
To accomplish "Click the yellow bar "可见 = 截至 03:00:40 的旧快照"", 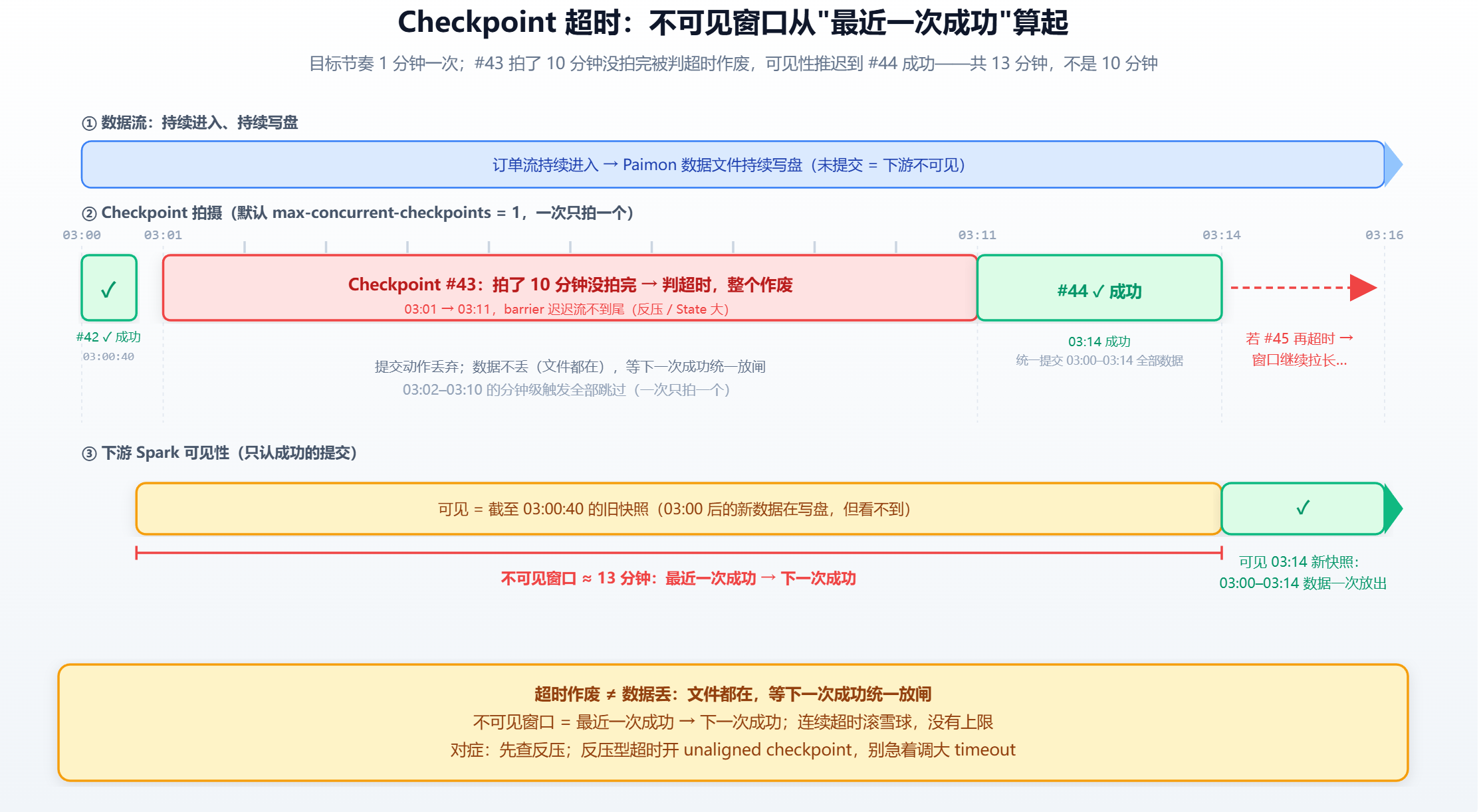I will (679, 509).
